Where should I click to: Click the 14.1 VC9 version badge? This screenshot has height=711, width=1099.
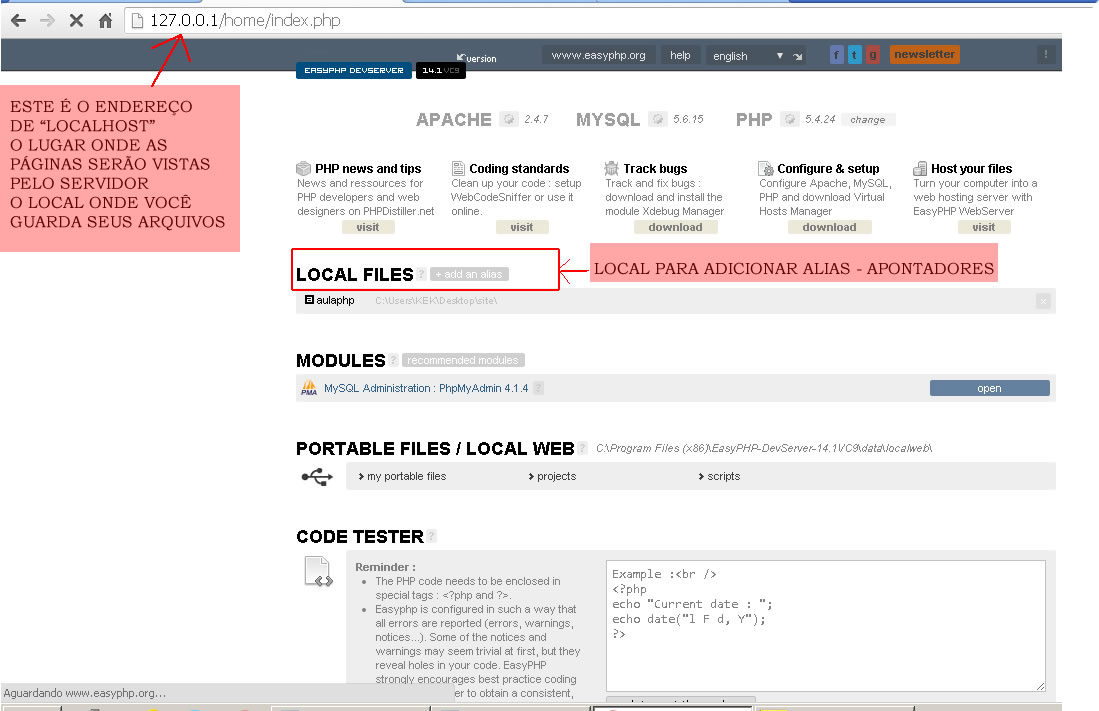[x=441, y=70]
